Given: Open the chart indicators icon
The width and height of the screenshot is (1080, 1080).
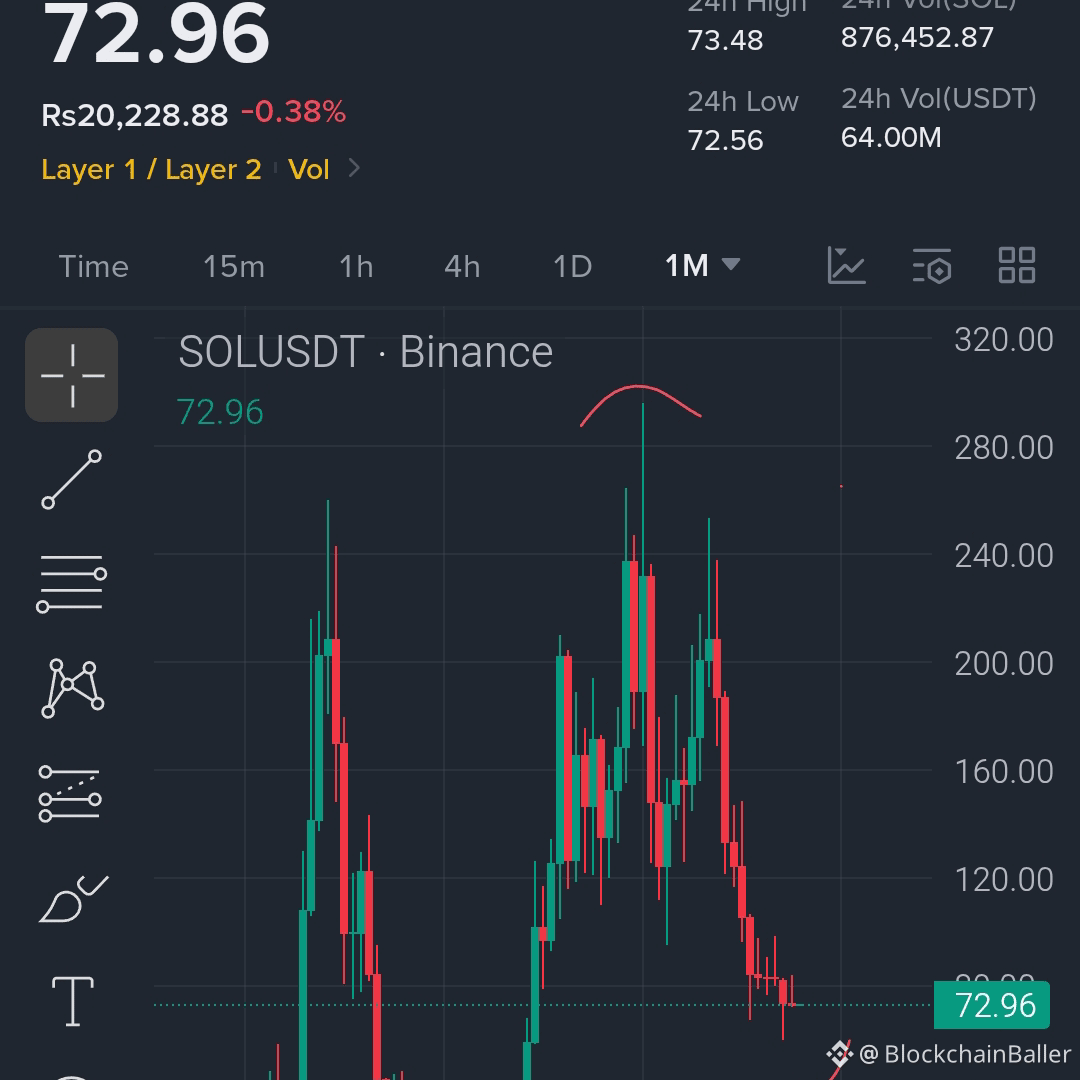Looking at the screenshot, I should [846, 265].
